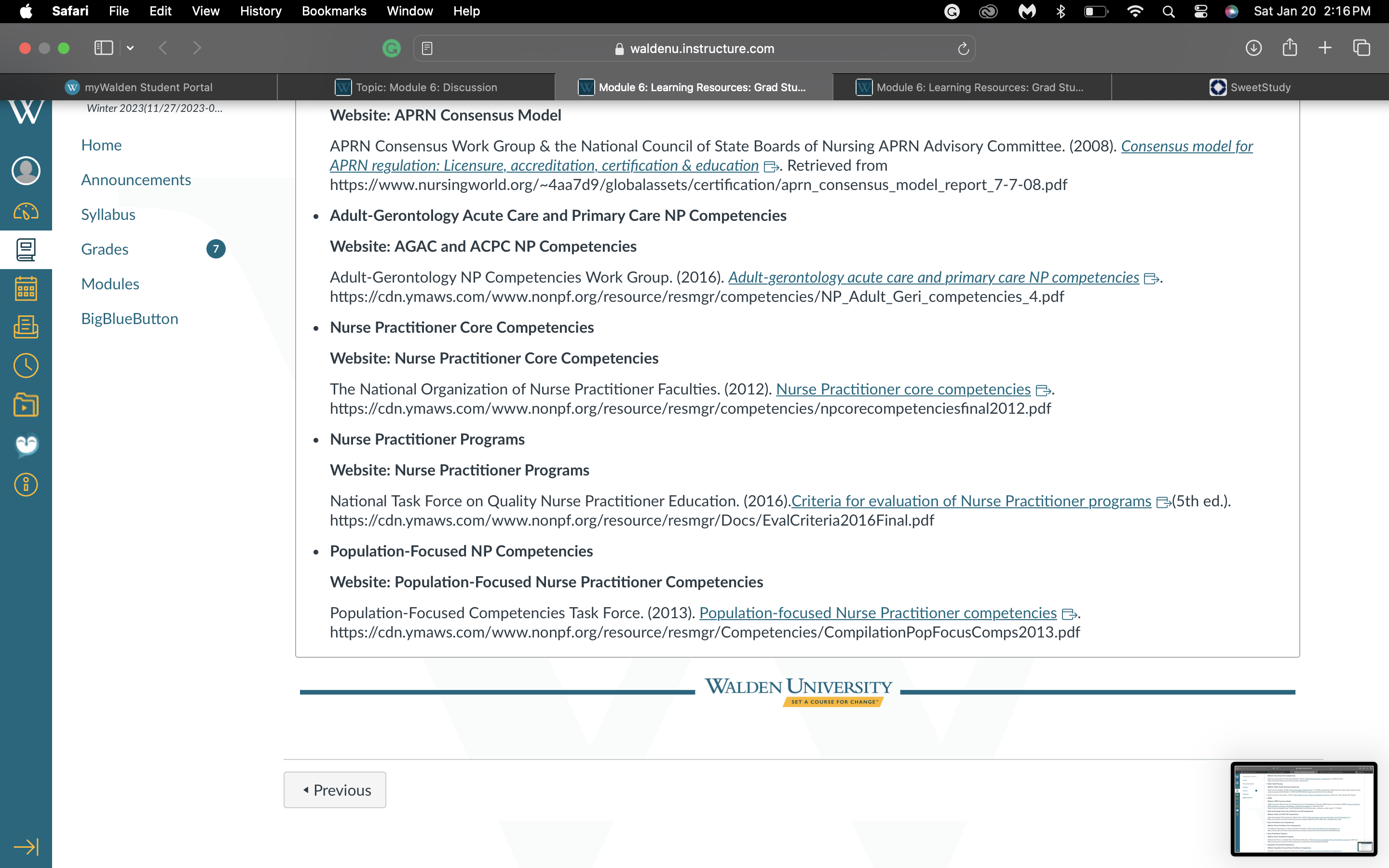1389x868 pixels.
Task: Click the Siri icon in menu bar
Action: click(x=1232, y=12)
